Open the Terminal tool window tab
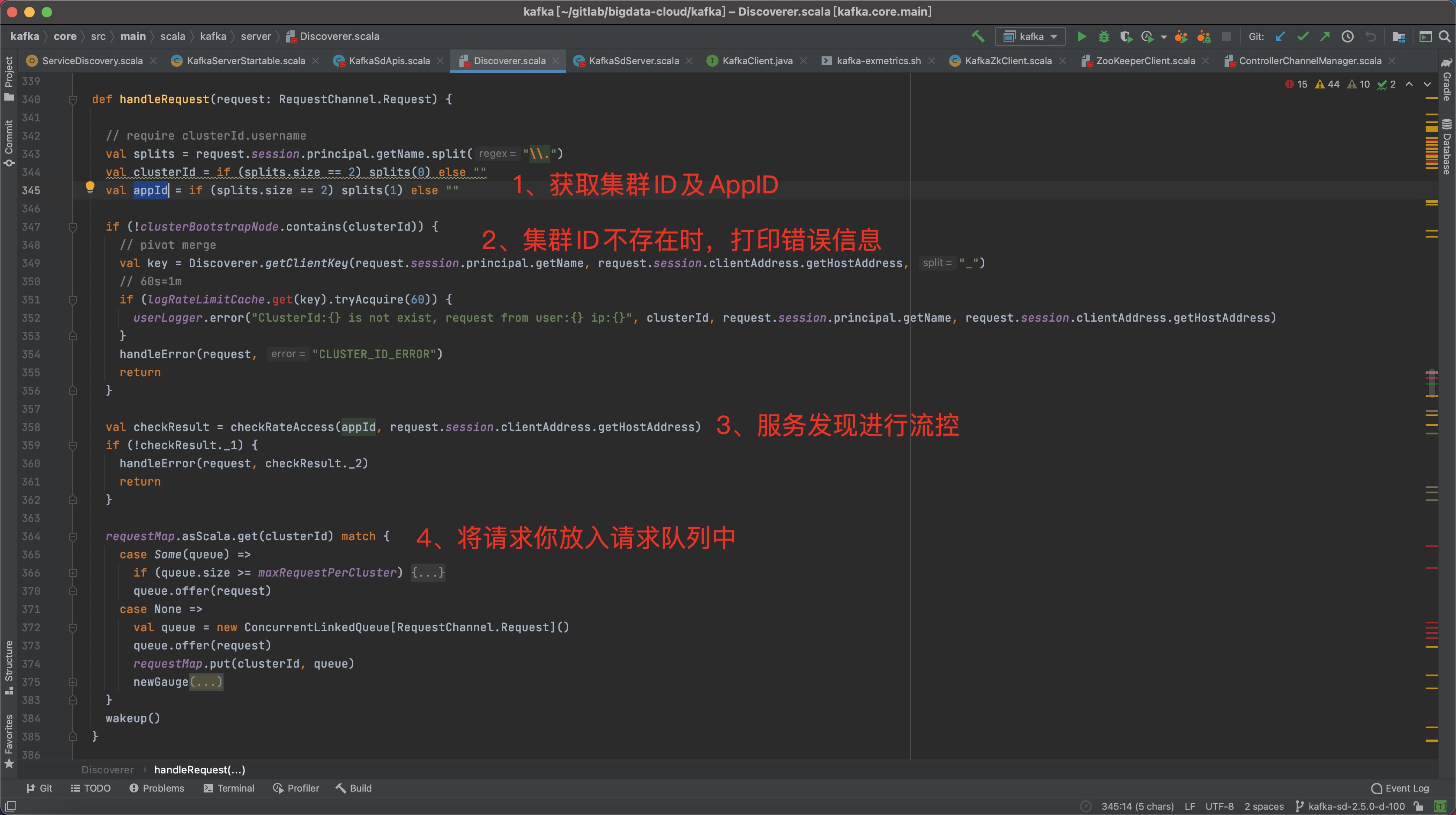 (x=229, y=788)
